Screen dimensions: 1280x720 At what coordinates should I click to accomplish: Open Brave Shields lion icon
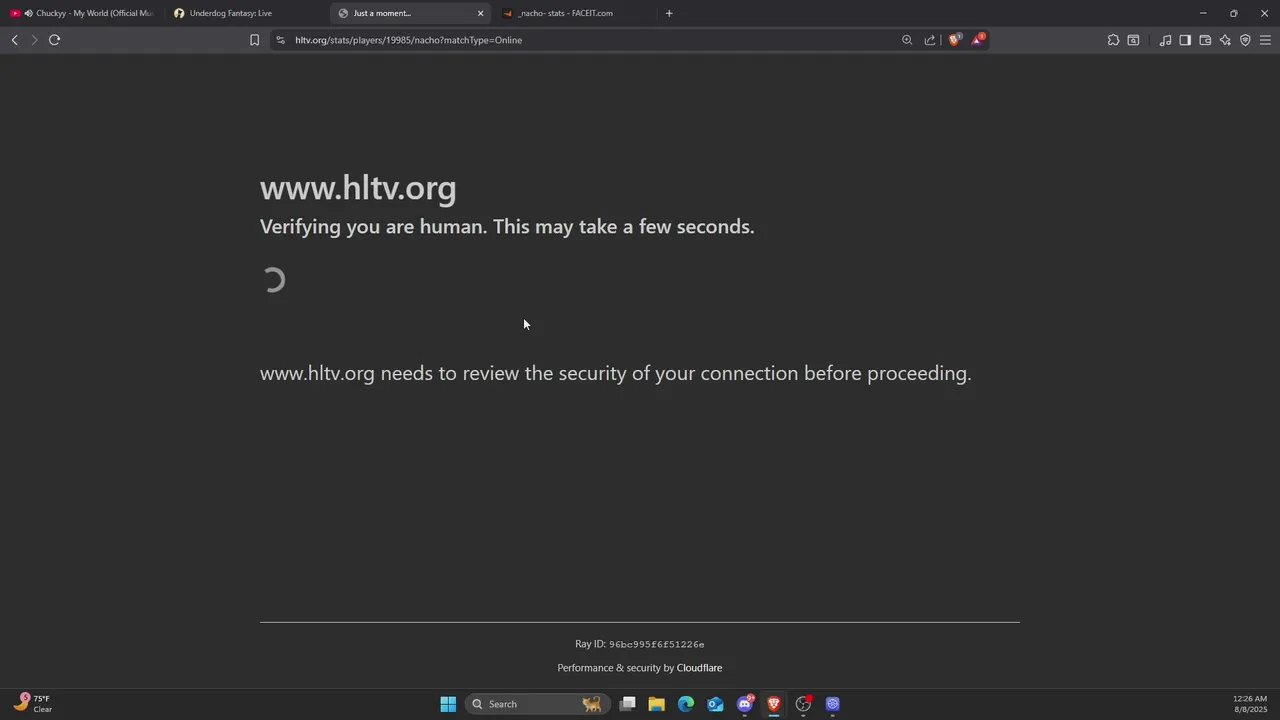coord(954,40)
